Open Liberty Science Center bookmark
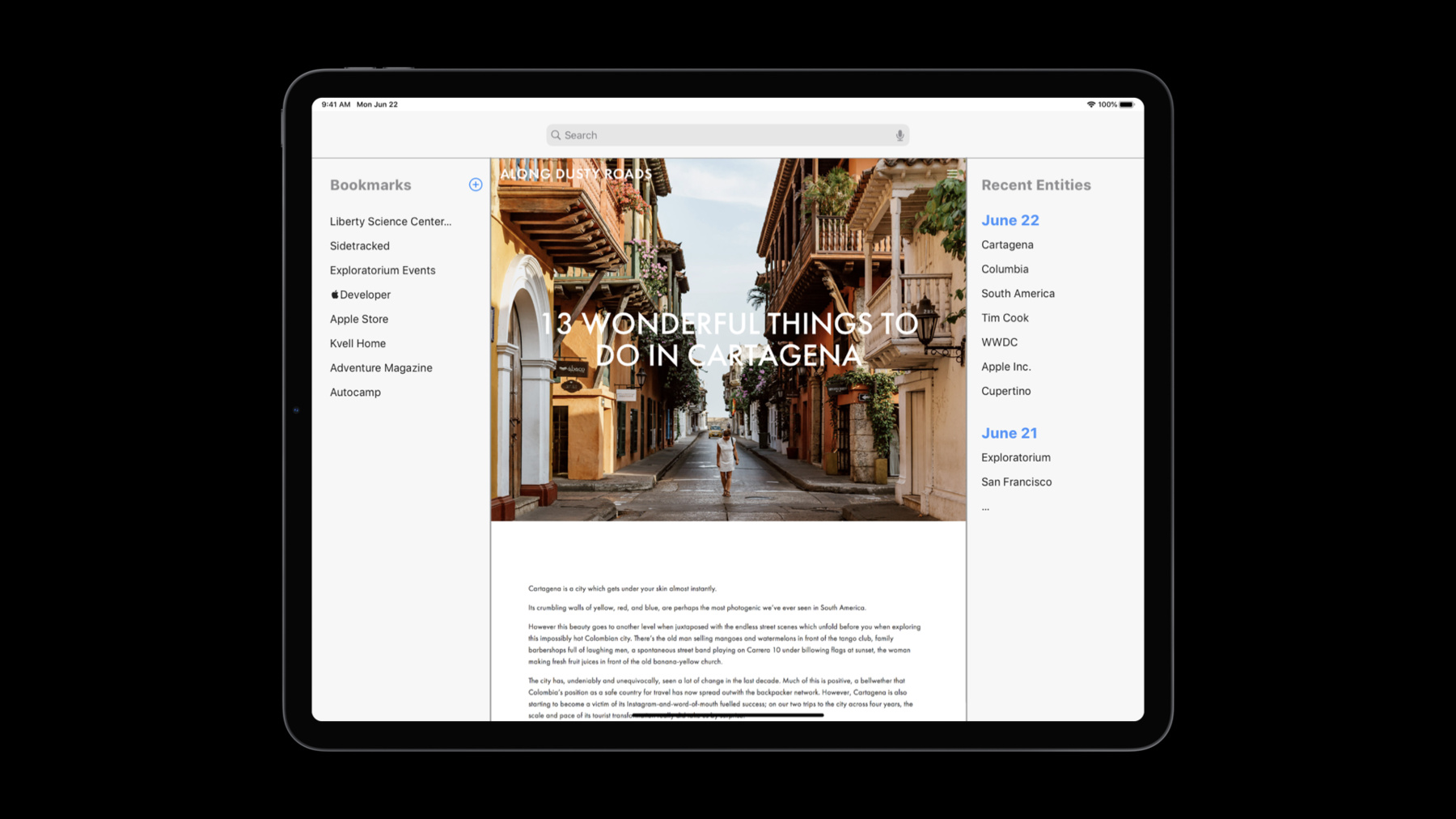The height and width of the screenshot is (819, 1456). coord(391,222)
